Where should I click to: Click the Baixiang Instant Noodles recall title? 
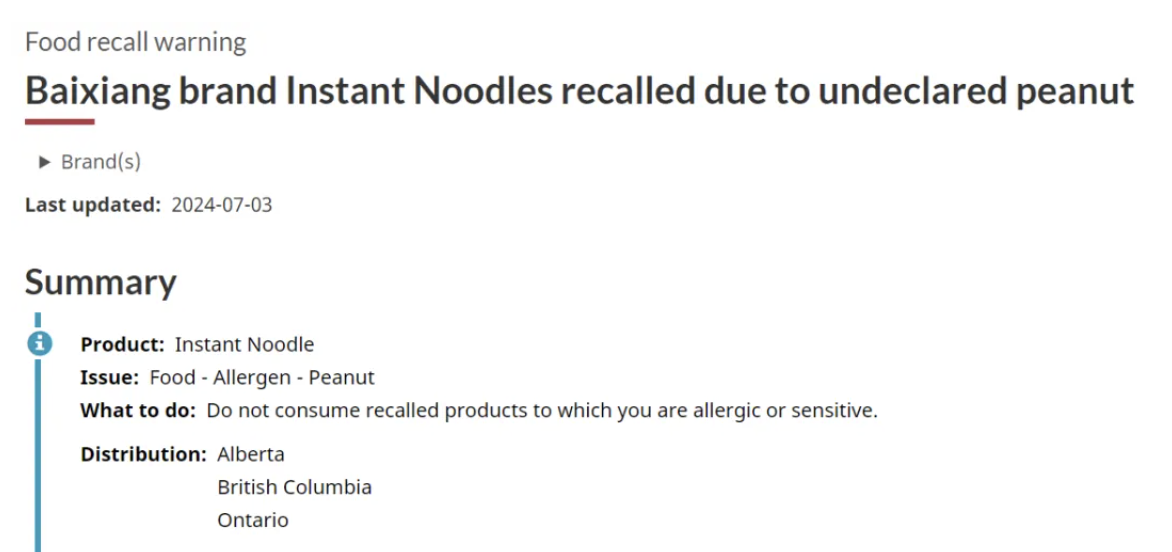(579, 91)
